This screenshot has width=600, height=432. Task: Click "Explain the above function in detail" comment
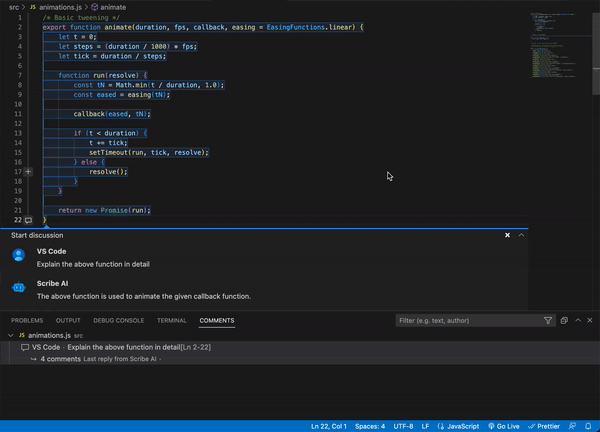click(93, 264)
